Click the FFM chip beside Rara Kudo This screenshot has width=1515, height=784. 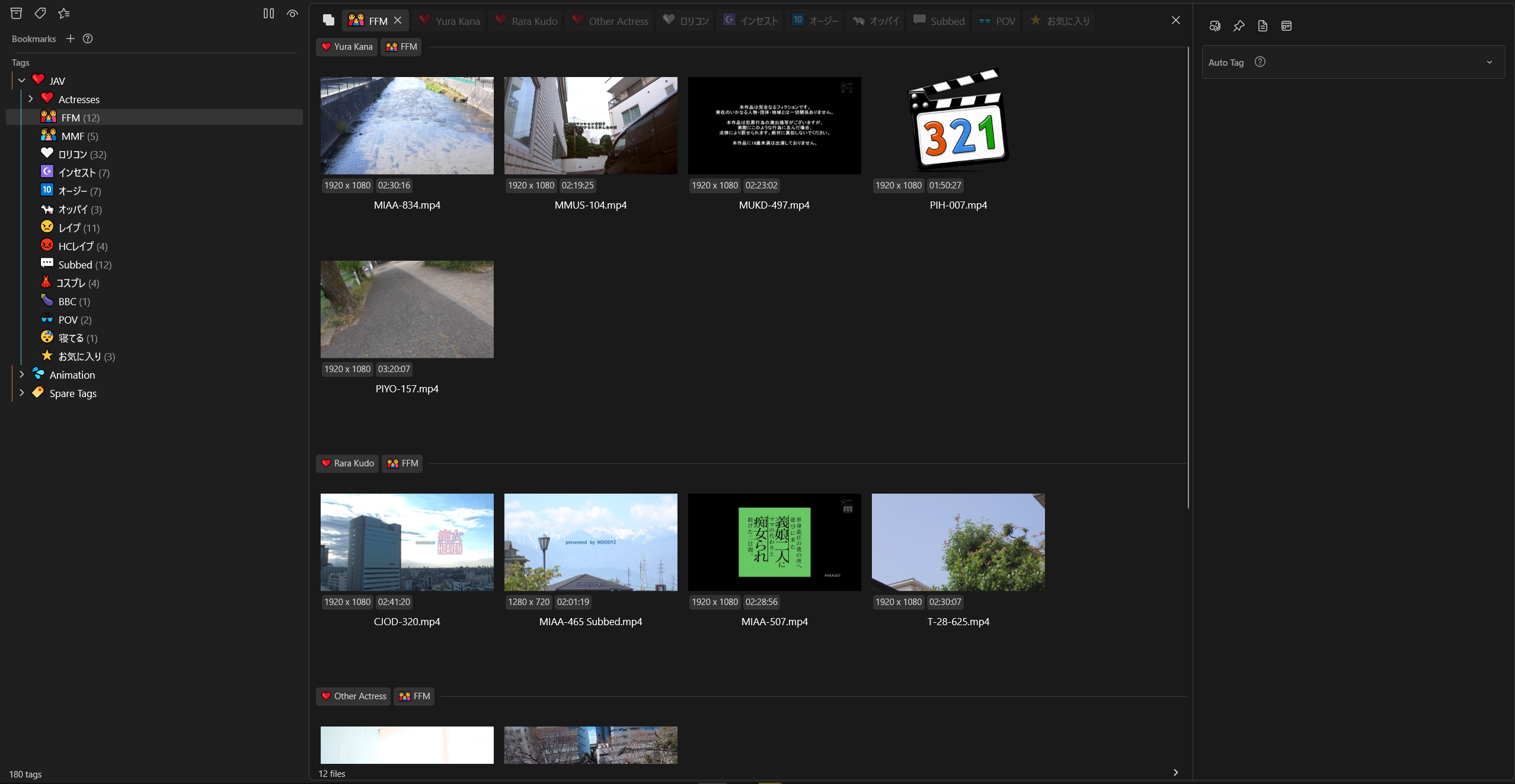pos(403,463)
